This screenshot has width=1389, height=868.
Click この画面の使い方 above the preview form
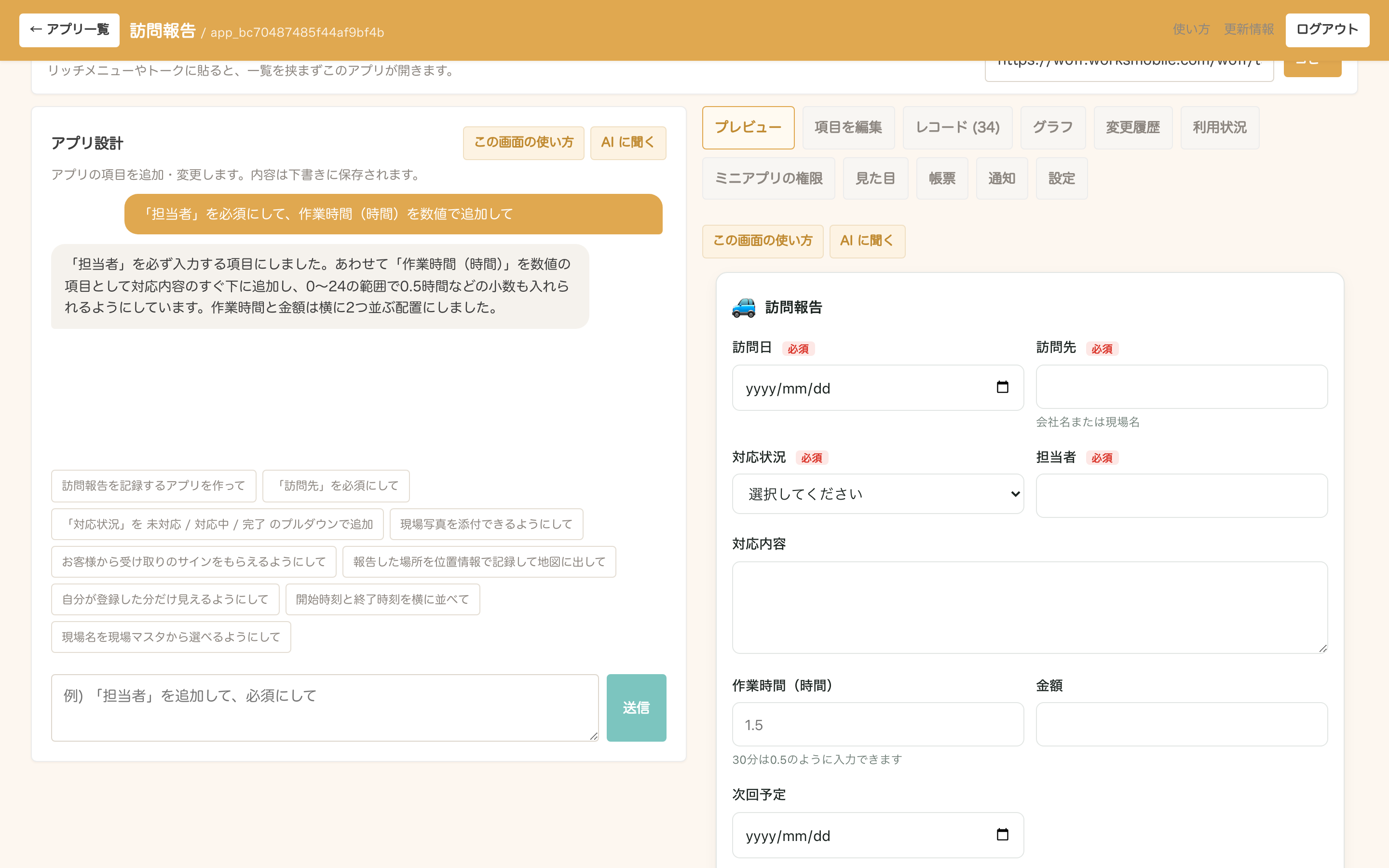pos(763,241)
